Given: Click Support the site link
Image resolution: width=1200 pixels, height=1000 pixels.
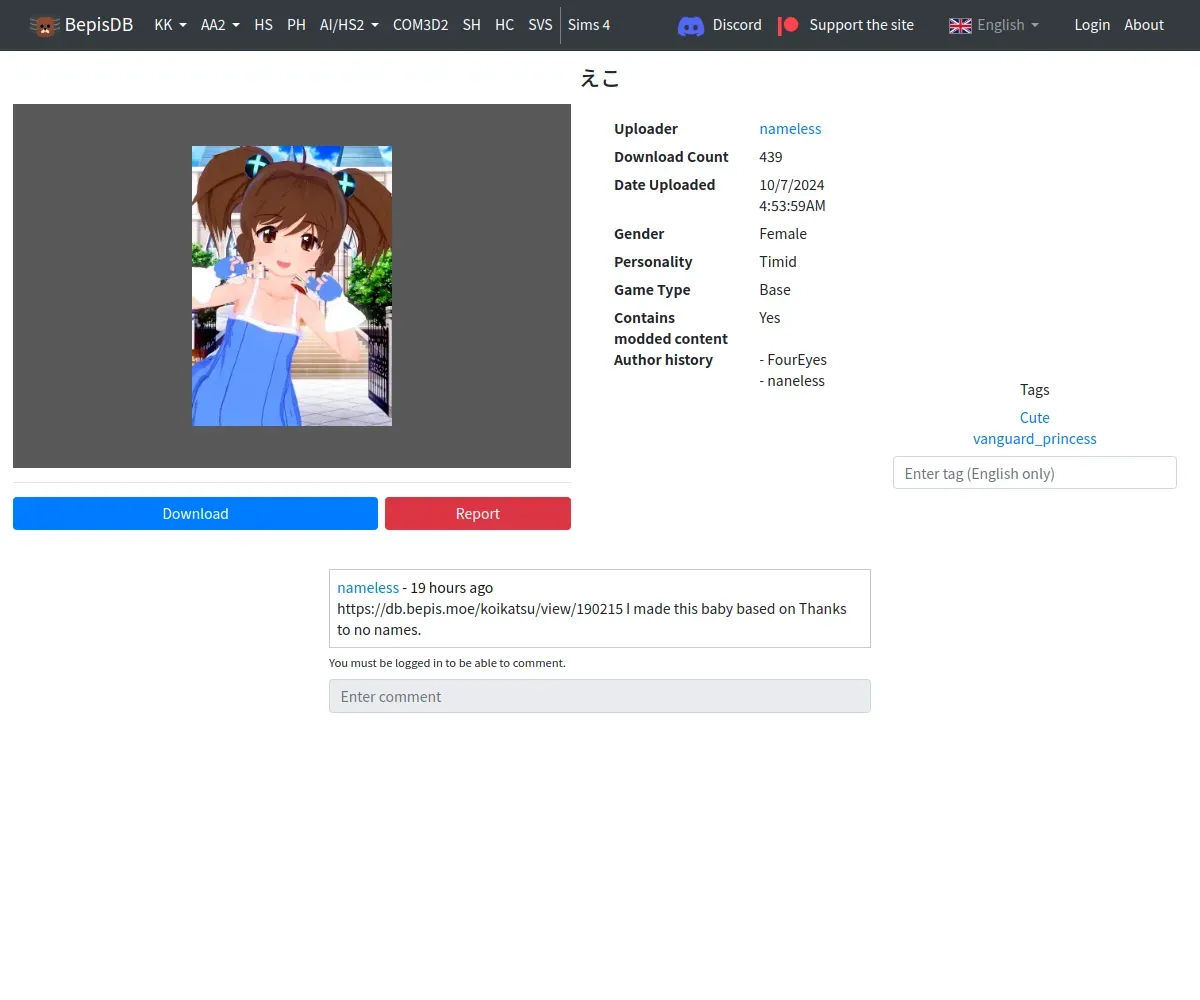Looking at the screenshot, I should (861, 25).
